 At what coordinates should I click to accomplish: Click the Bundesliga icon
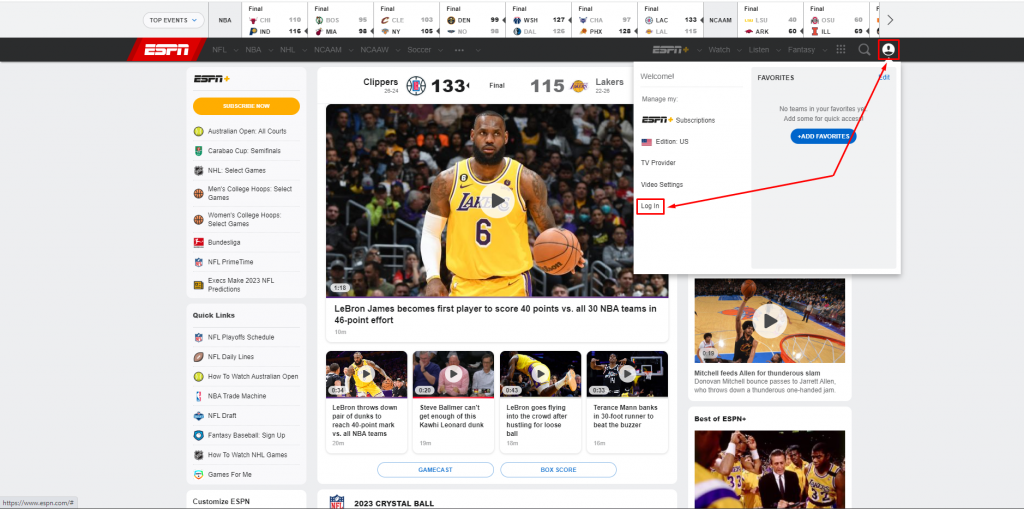tap(199, 242)
